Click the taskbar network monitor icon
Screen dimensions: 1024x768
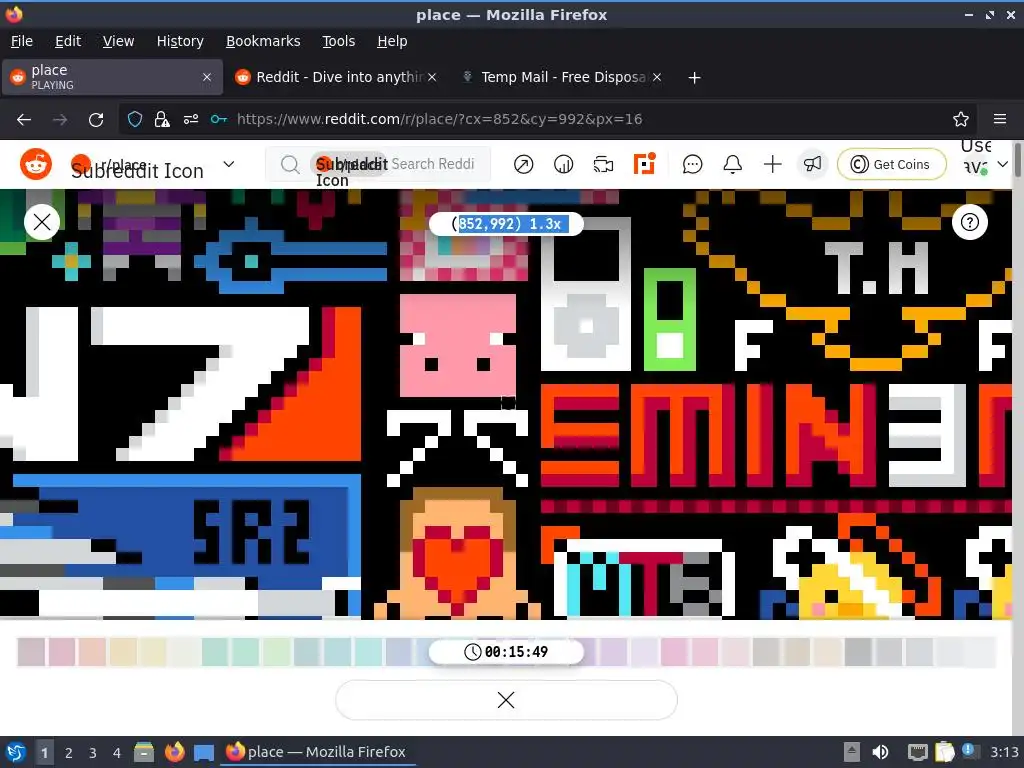tap(918, 752)
